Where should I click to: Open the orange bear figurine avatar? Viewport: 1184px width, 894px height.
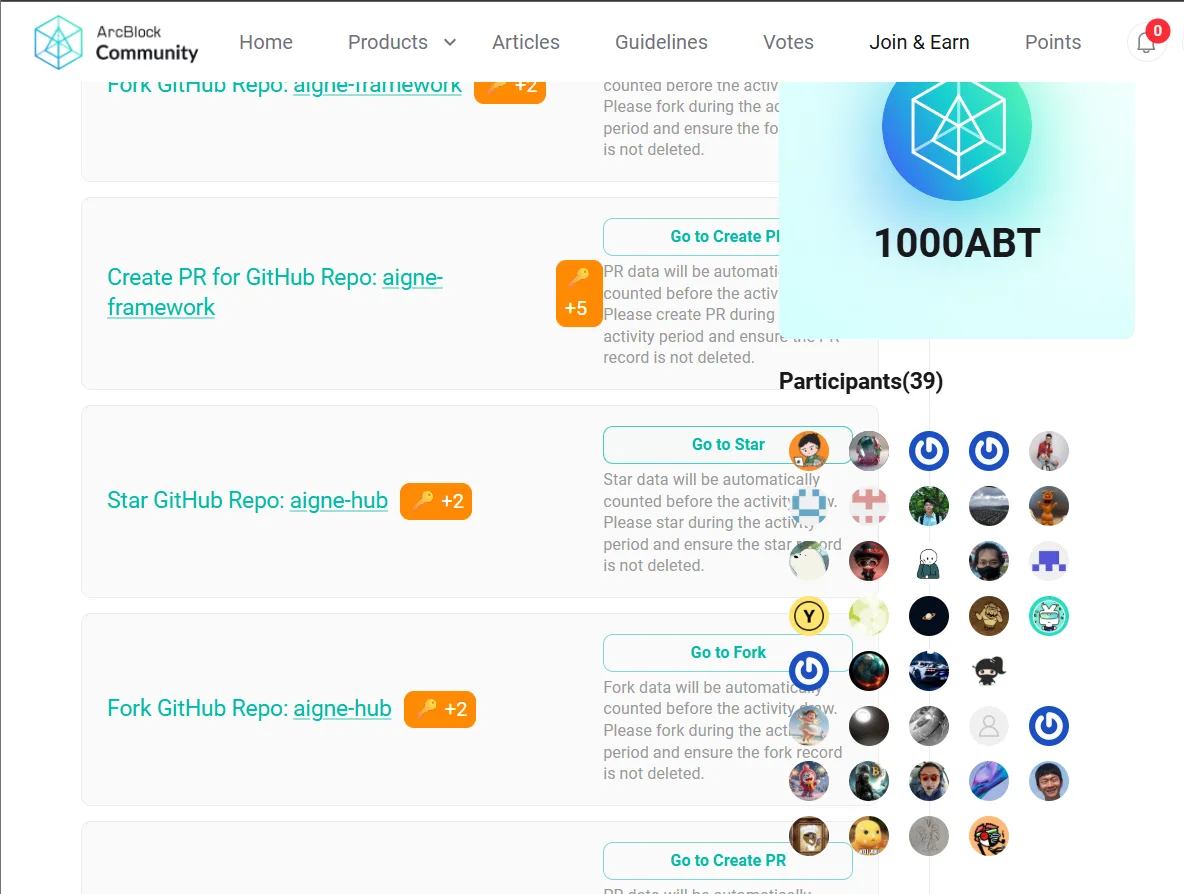[1049, 506]
